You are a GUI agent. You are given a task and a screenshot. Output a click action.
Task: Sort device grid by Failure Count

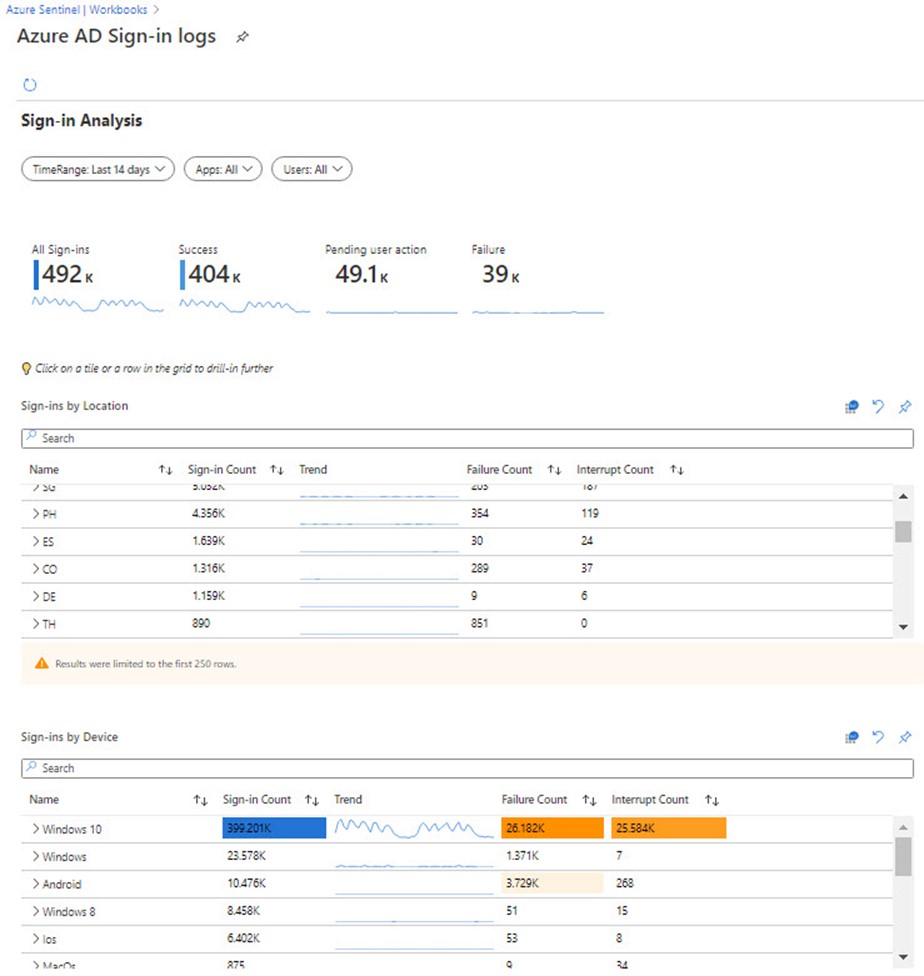589,800
